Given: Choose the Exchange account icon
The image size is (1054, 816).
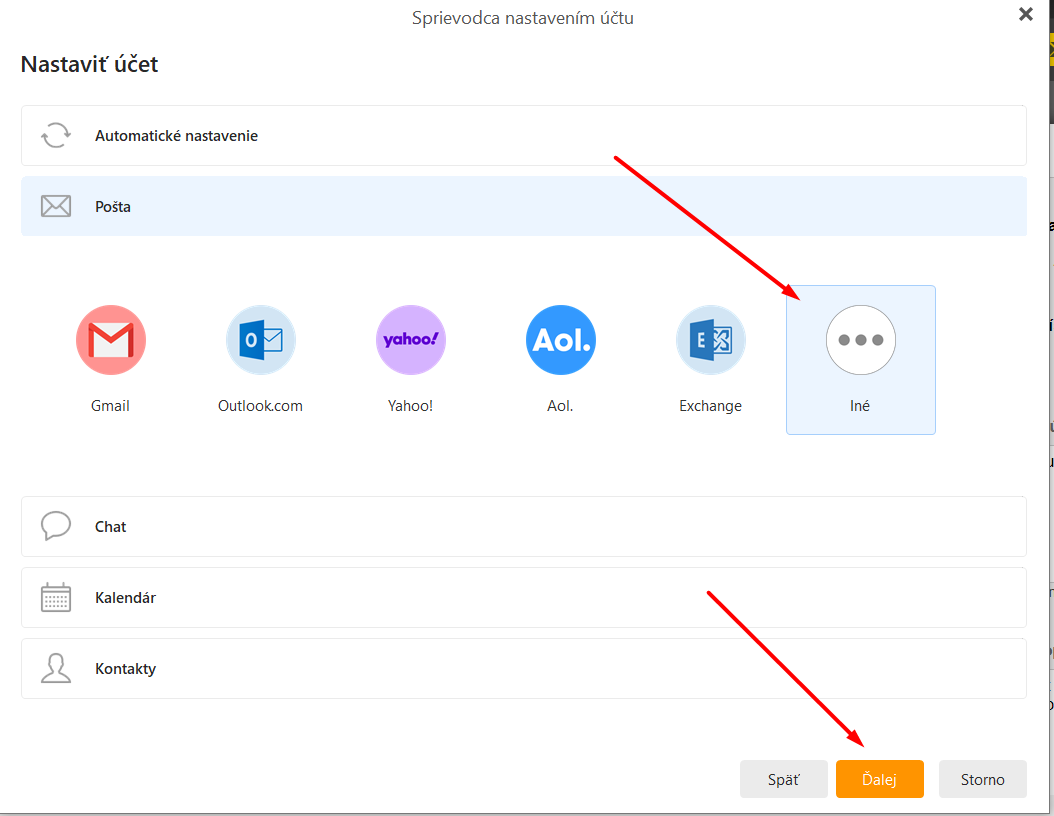Looking at the screenshot, I should click(711, 340).
